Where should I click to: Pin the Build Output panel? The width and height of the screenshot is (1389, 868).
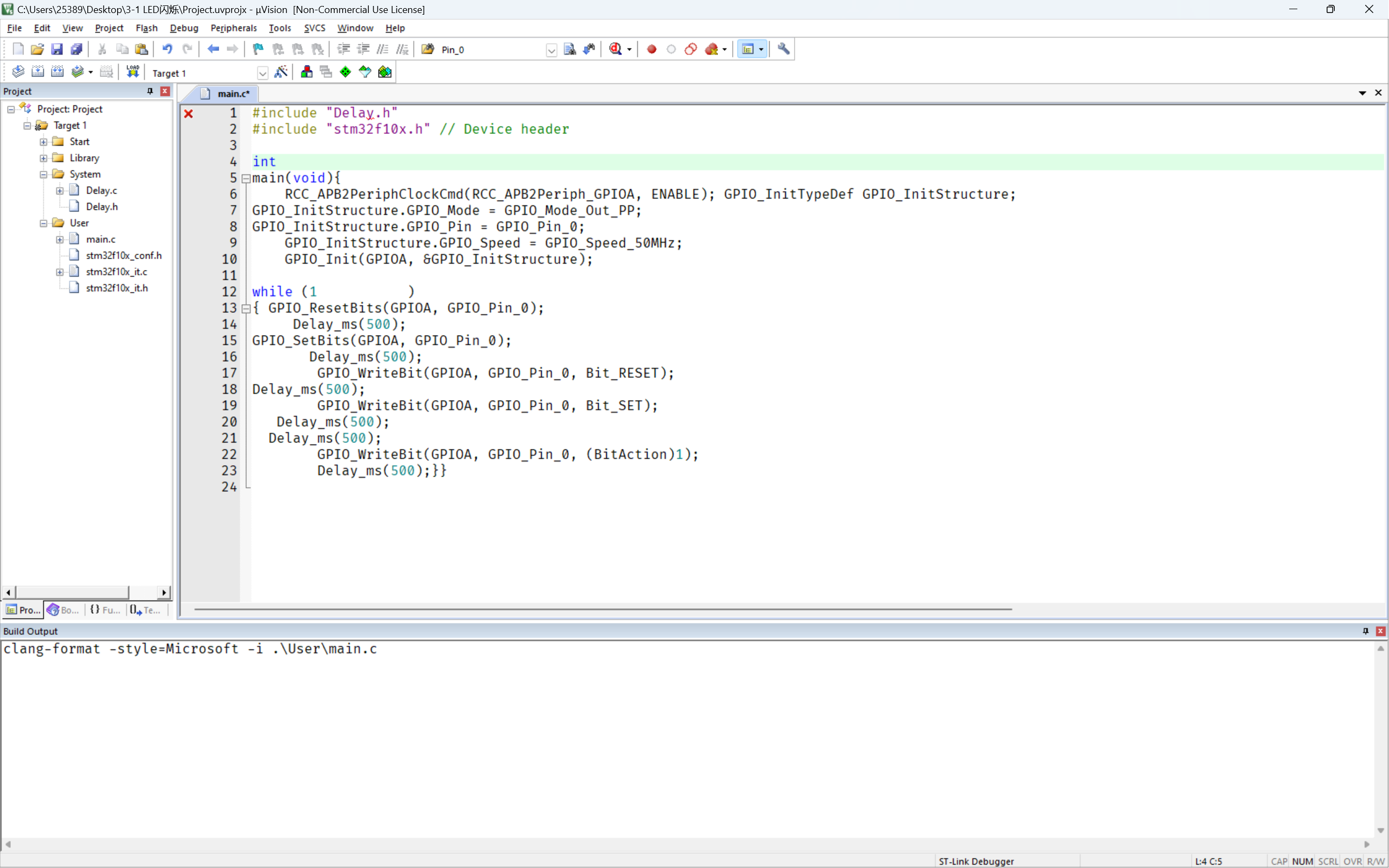(x=1366, y=631)
